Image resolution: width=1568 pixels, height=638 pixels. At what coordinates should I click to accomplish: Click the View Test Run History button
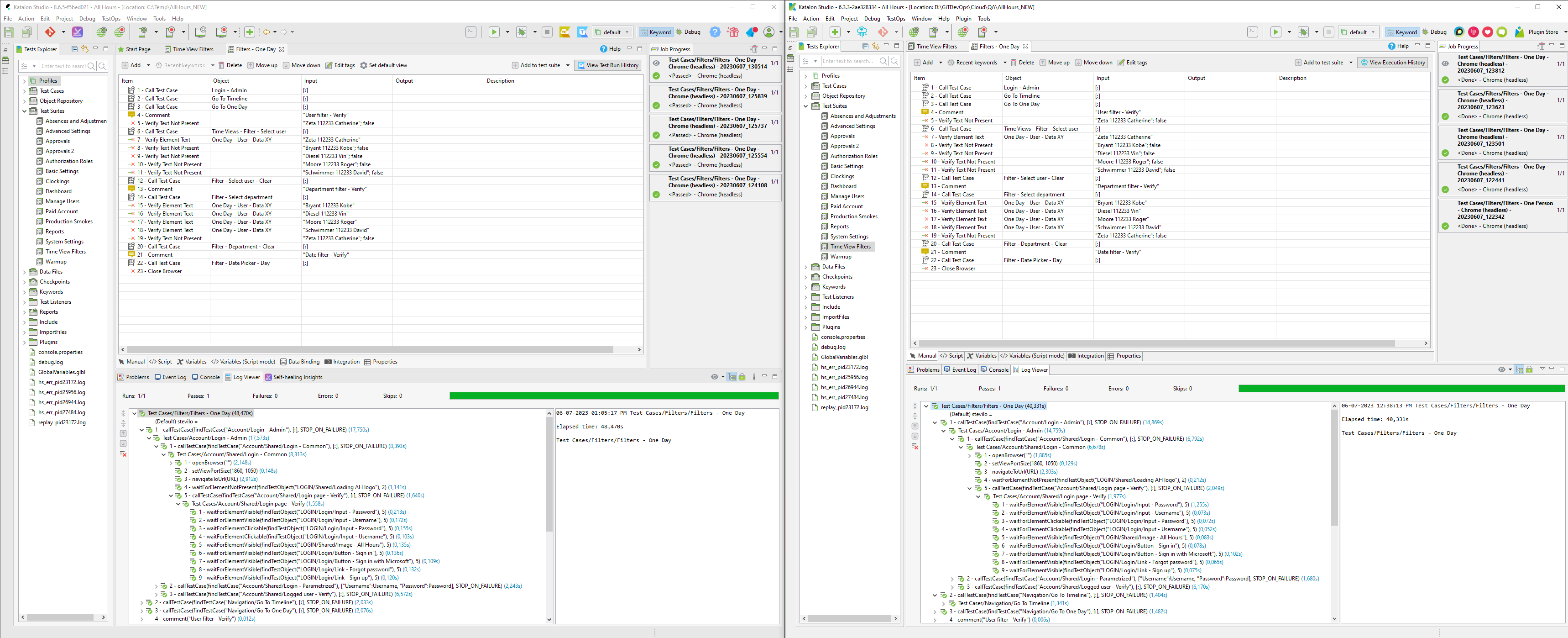pyautogui.click(x=607, y=65)
